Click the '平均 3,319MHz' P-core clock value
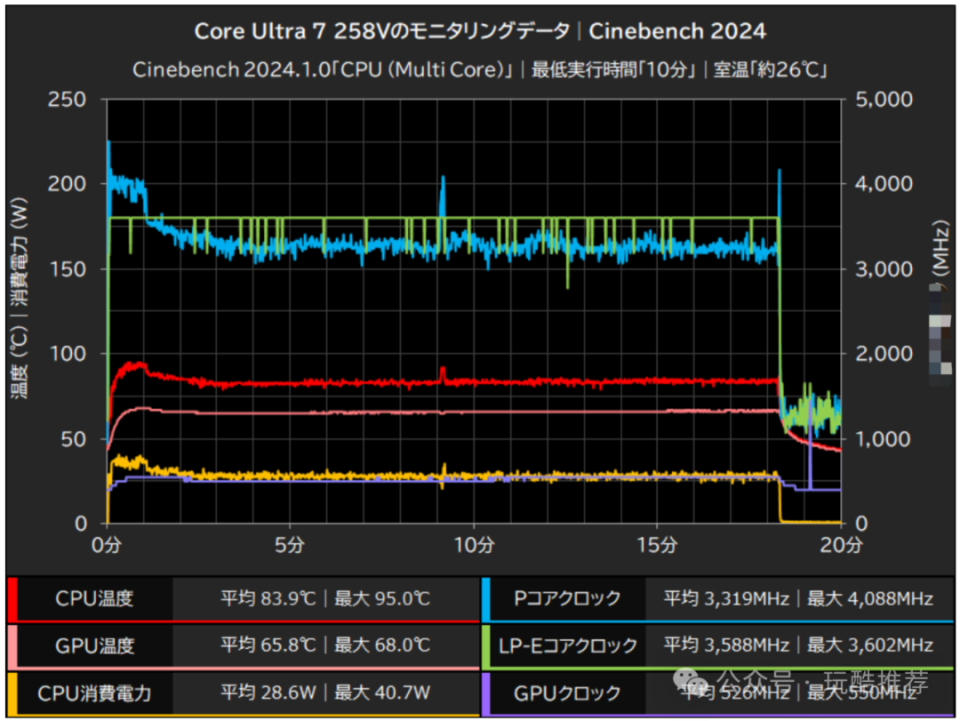Image resolution: width=960 pixels, height=721 pixels. coord(727,599)
